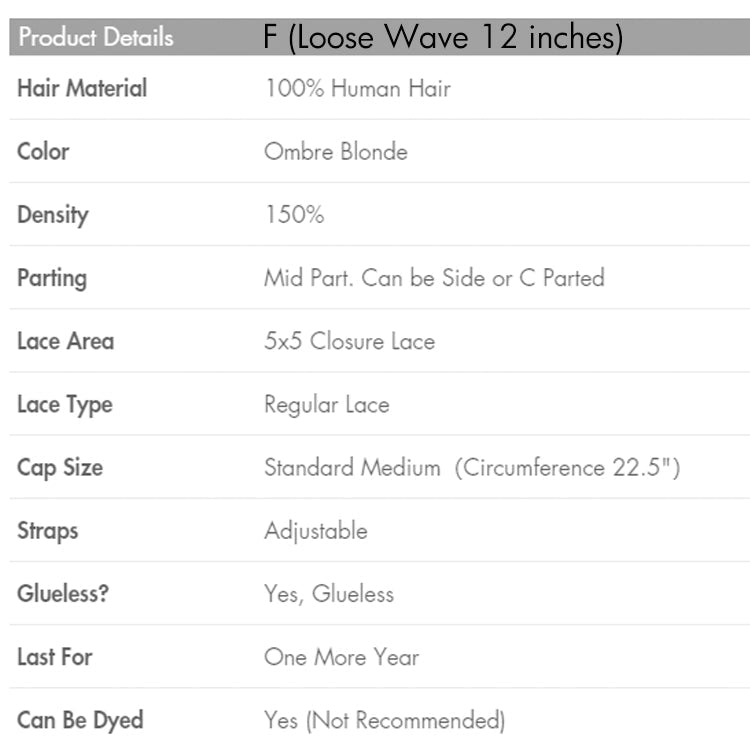Select the Color row label
750x750 pixels.
point(43,152)
